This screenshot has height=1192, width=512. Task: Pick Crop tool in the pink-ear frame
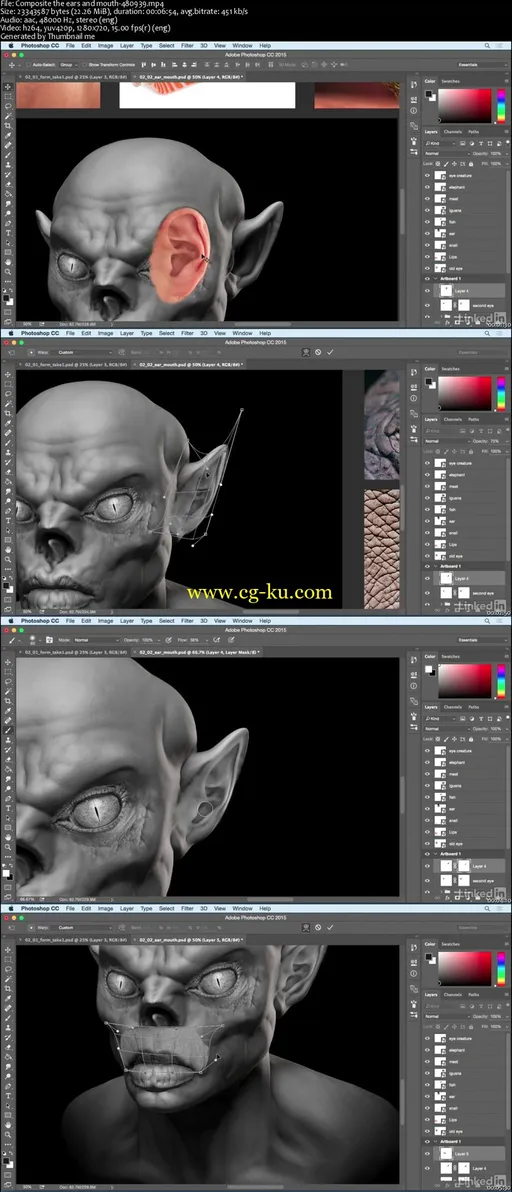[x=8, y=126]
